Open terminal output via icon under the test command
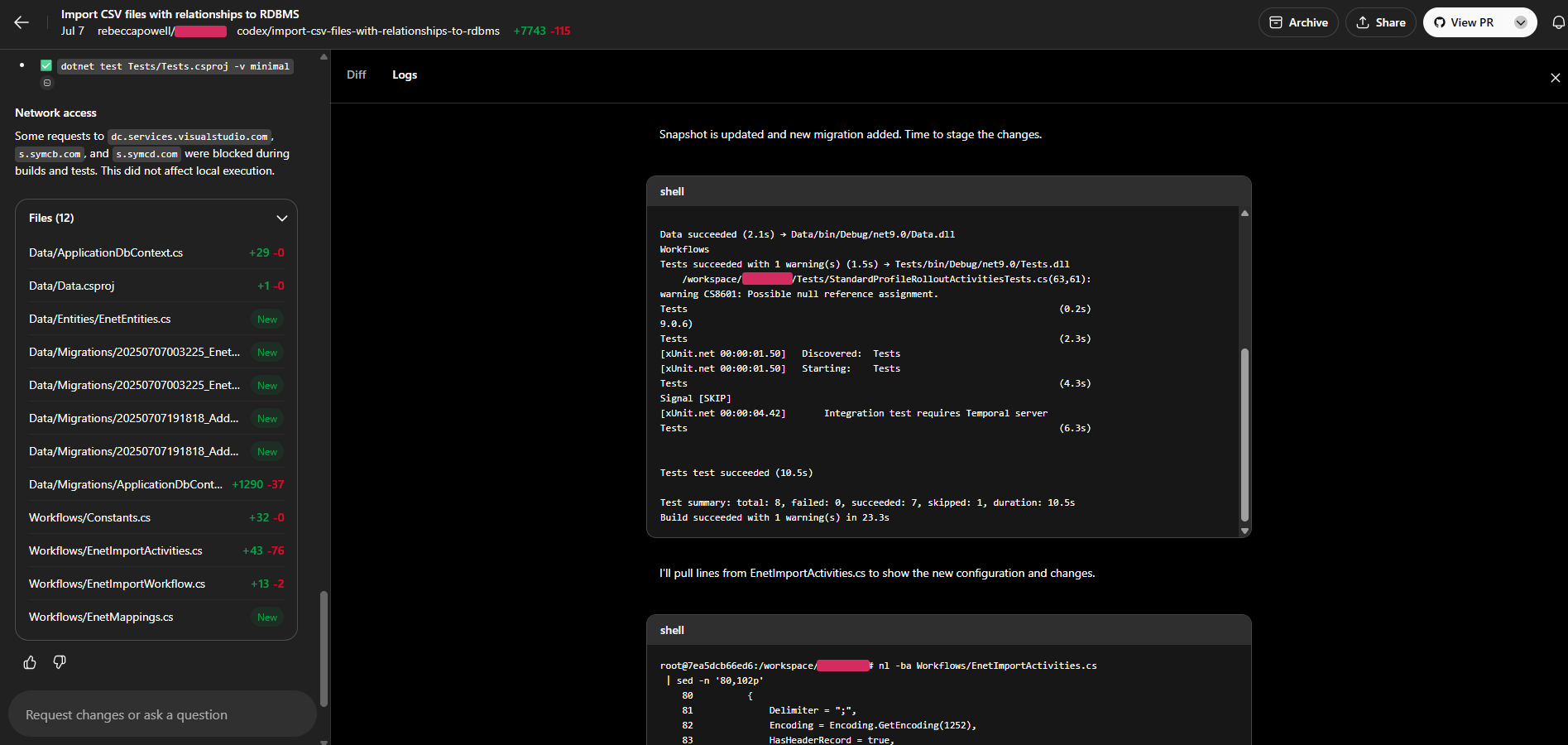1568x745 pixels. [47, 83]
